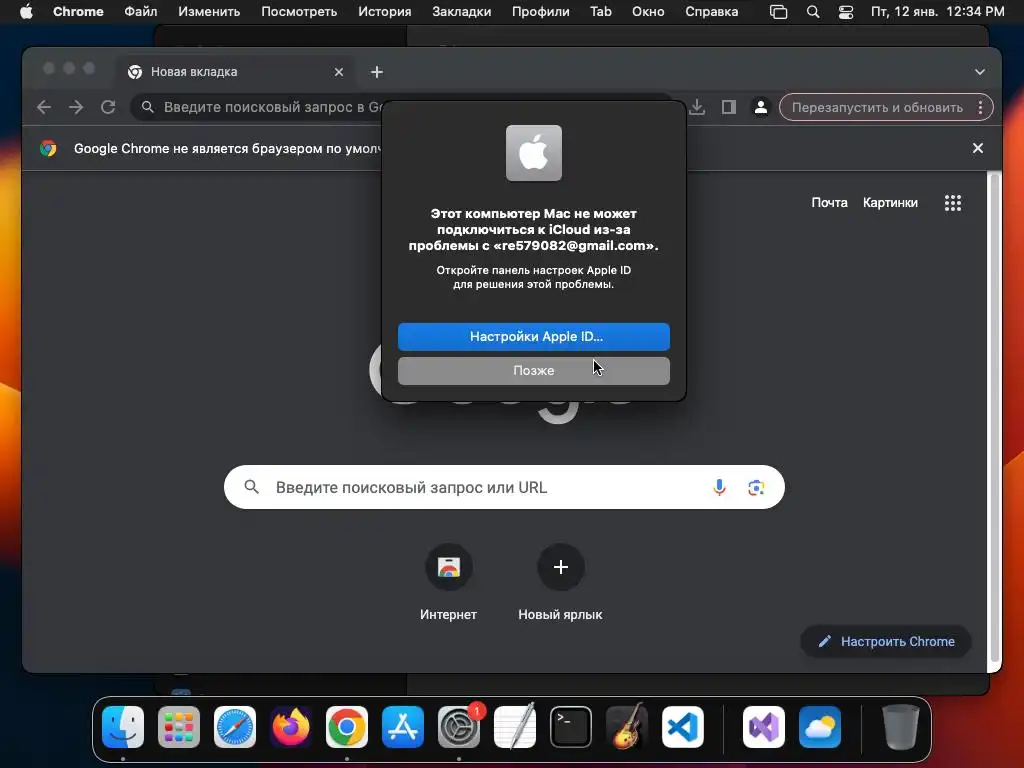The height and width of the screenshot is (768, 1024).
Task: Open the Закладки menu
Action: click(x=462, y=12)
